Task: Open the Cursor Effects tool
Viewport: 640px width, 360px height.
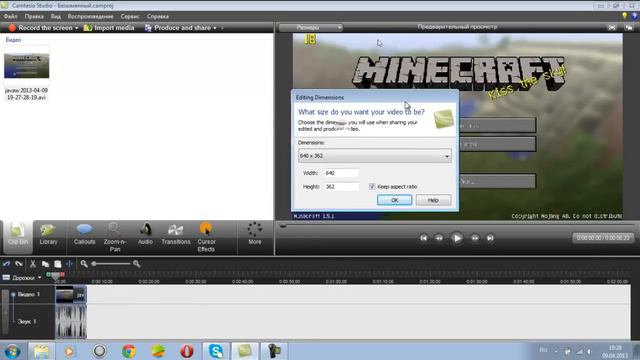Action: pyautogui.click(x=206, y=238)
